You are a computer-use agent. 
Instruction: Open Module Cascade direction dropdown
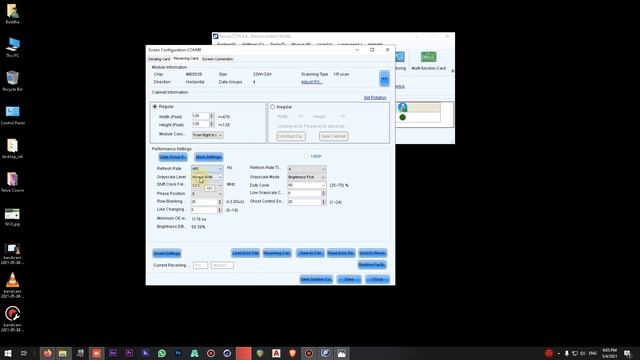pyautogui.click(x=207, y=135)
